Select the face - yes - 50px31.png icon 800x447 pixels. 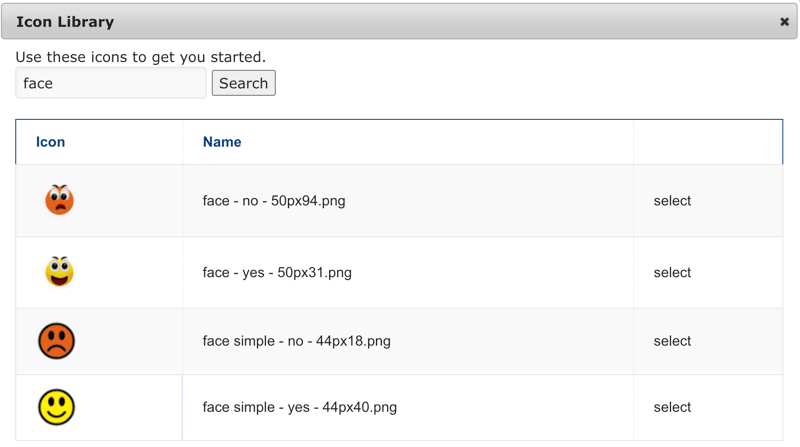click(x=672, y=272)
